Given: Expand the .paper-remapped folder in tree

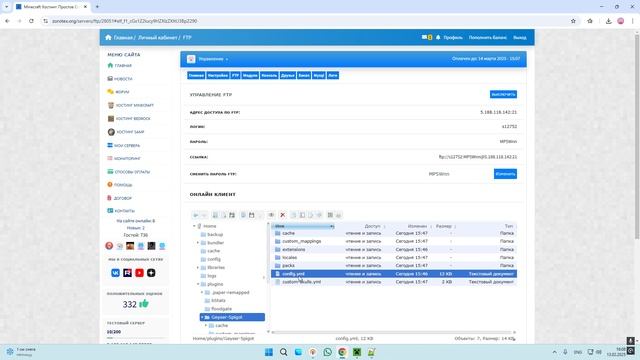Looking at the screenshot, I should (202, 293).
